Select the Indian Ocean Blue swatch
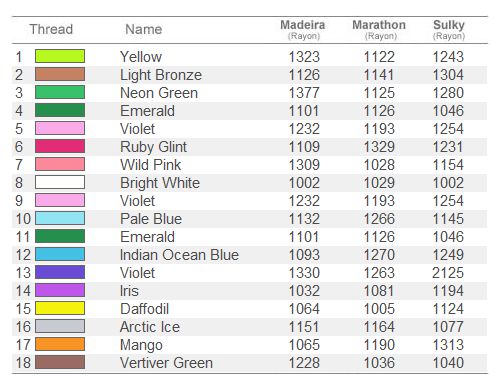Image resolution: width=500 pixels, height=384 pixels. pyautogui.click(x=60, y=254)
